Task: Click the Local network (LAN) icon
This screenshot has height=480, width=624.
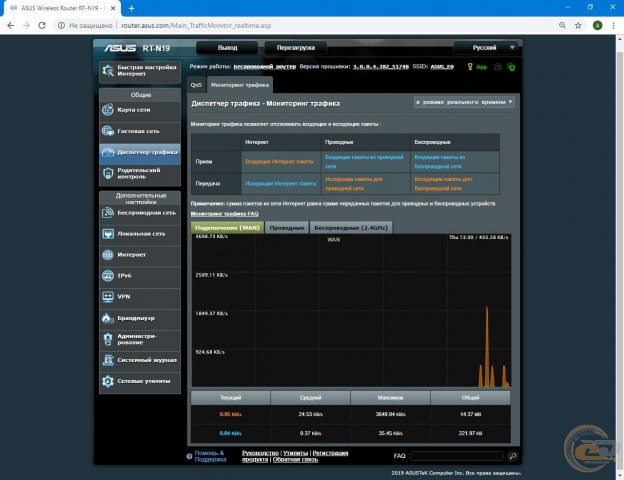Action: pos(108,234)
